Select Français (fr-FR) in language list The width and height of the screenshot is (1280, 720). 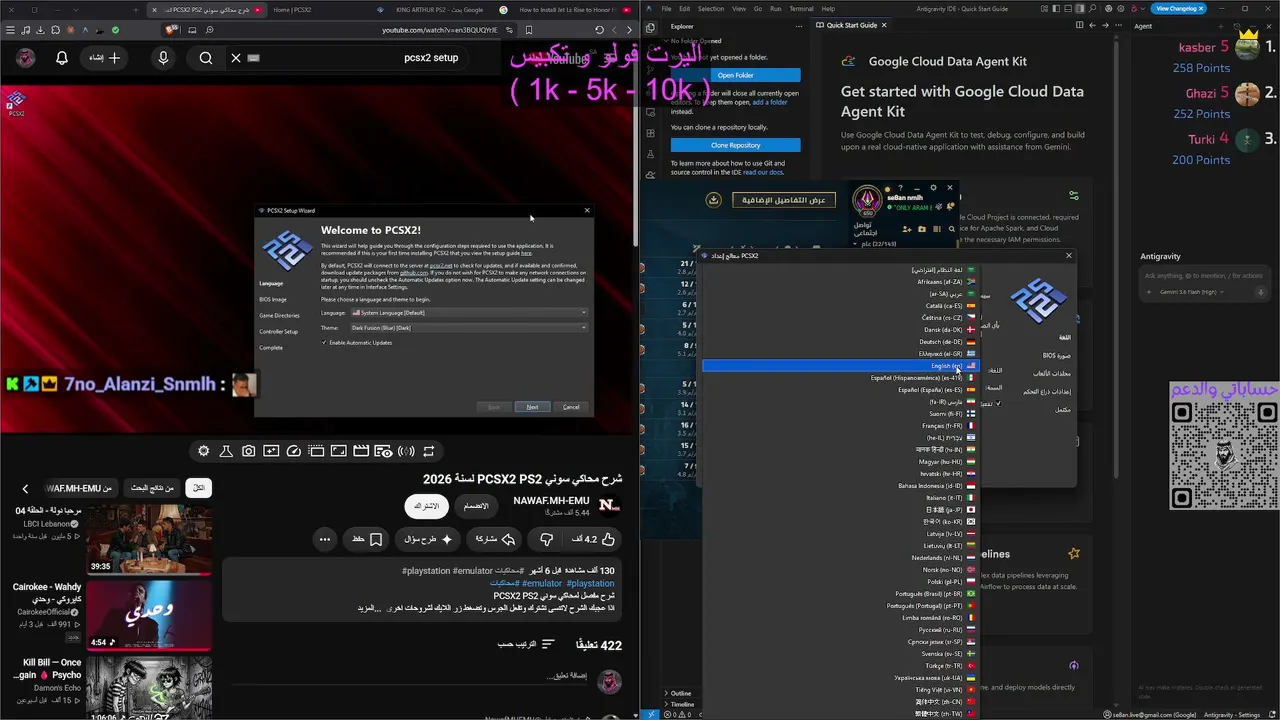(840, 426)
